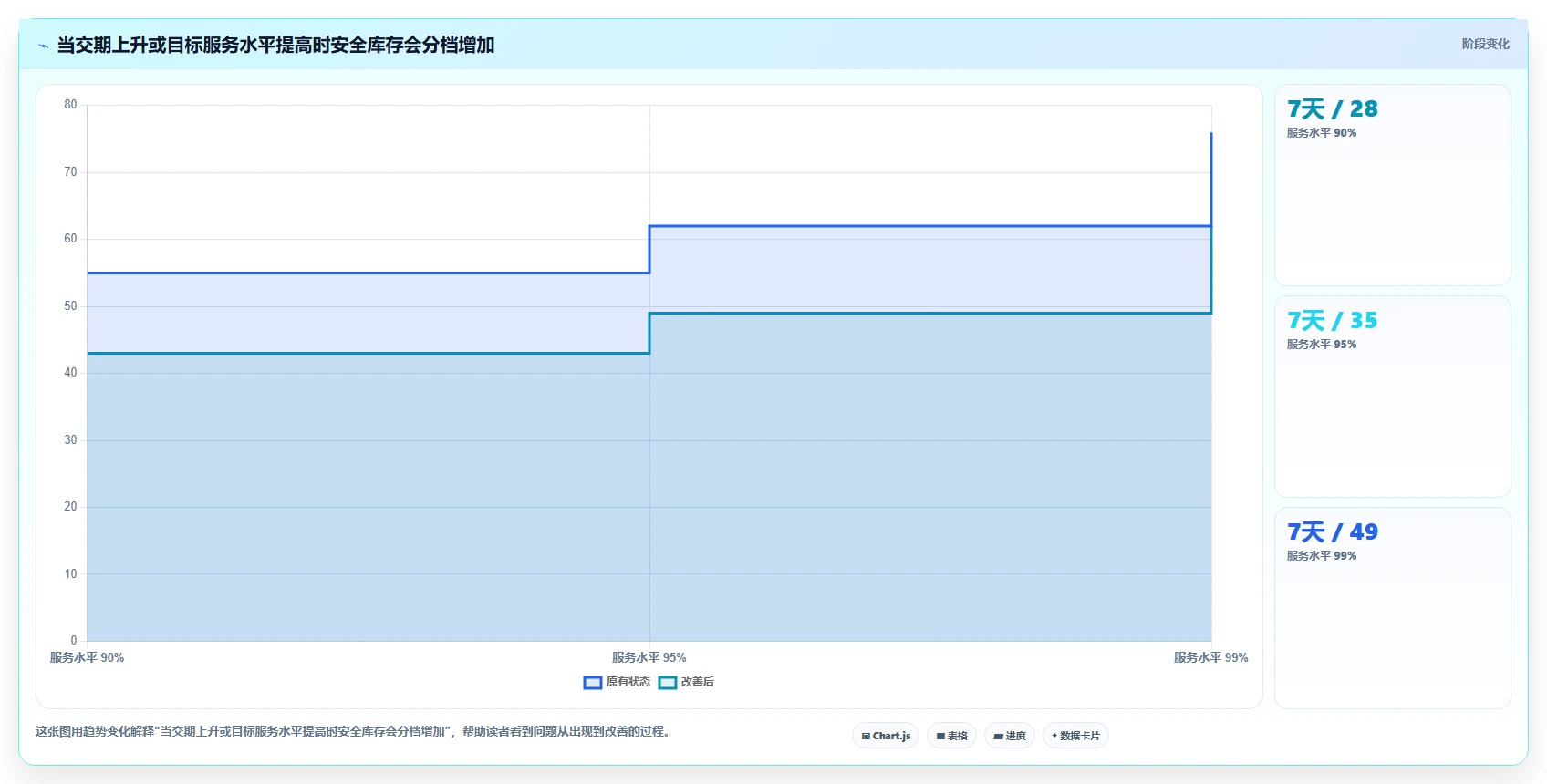Click the y-axis value 80
Image resolution: width=1547 pixels, height=784 pixels.
70,105
